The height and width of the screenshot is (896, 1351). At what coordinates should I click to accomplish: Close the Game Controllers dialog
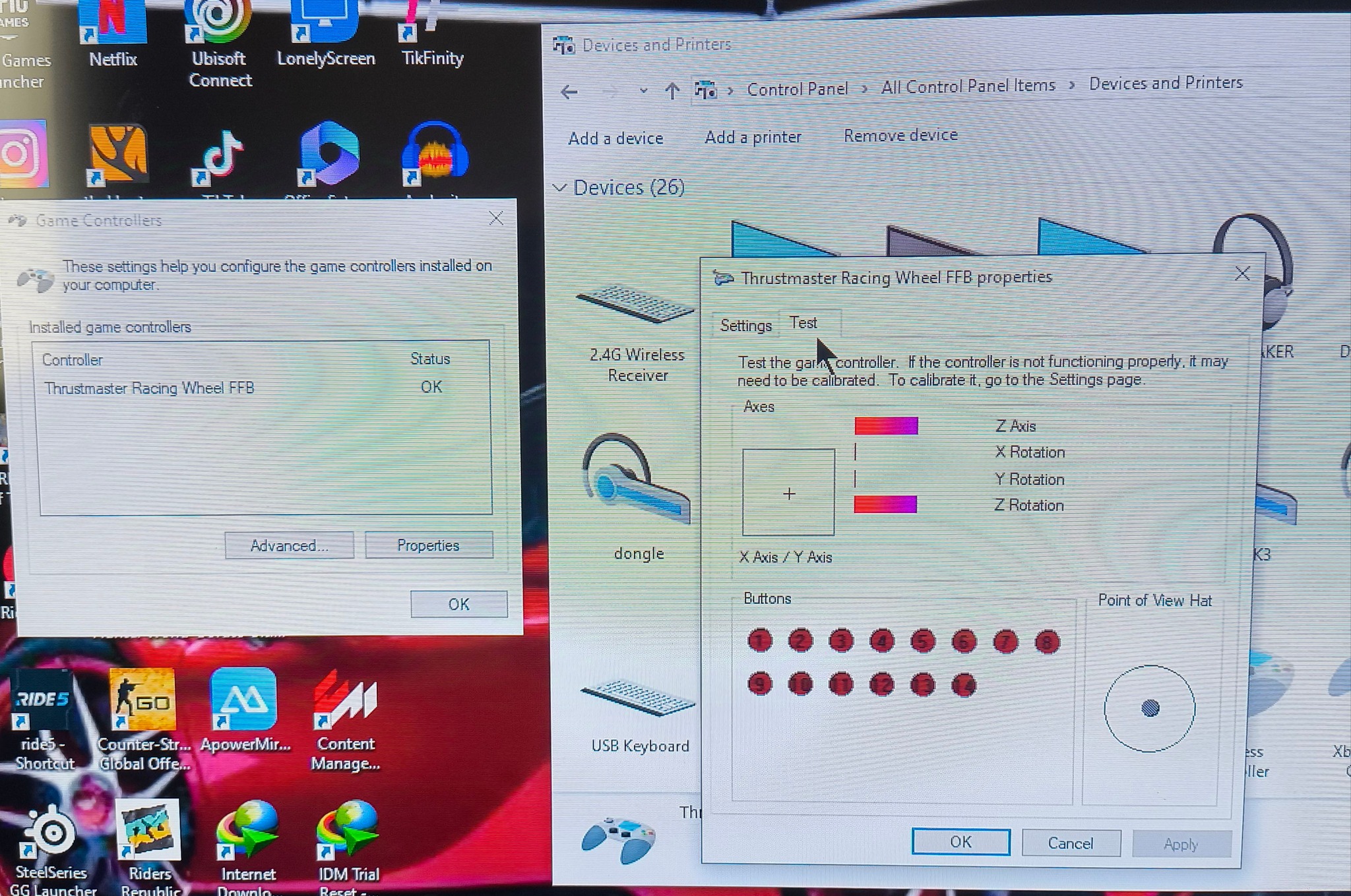(496, 218)
